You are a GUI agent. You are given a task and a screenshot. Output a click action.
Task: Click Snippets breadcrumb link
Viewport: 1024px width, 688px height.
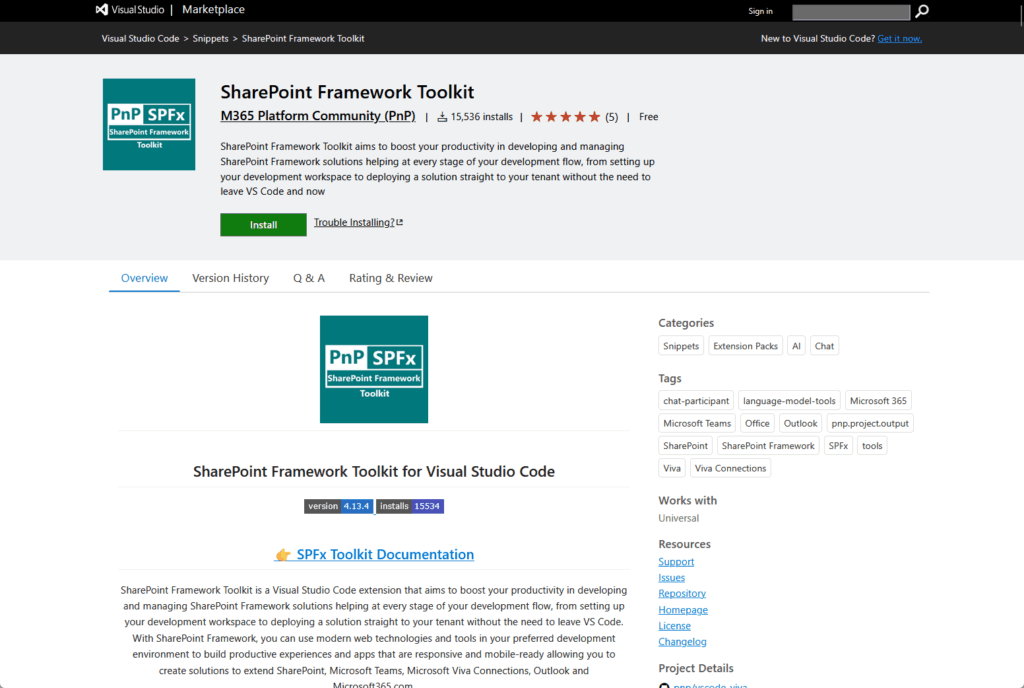pyautogui.click(x=210, y=39)
